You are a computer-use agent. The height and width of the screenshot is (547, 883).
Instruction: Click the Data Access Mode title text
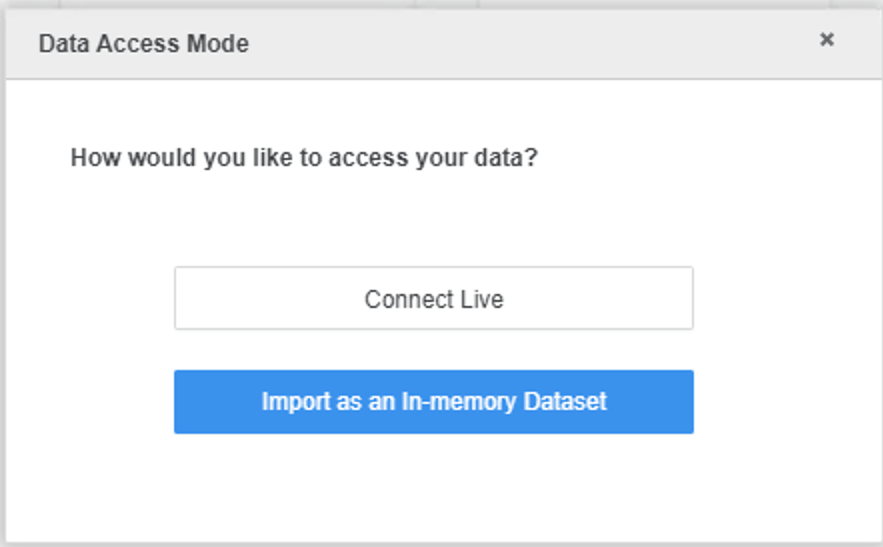click(144, 43)
